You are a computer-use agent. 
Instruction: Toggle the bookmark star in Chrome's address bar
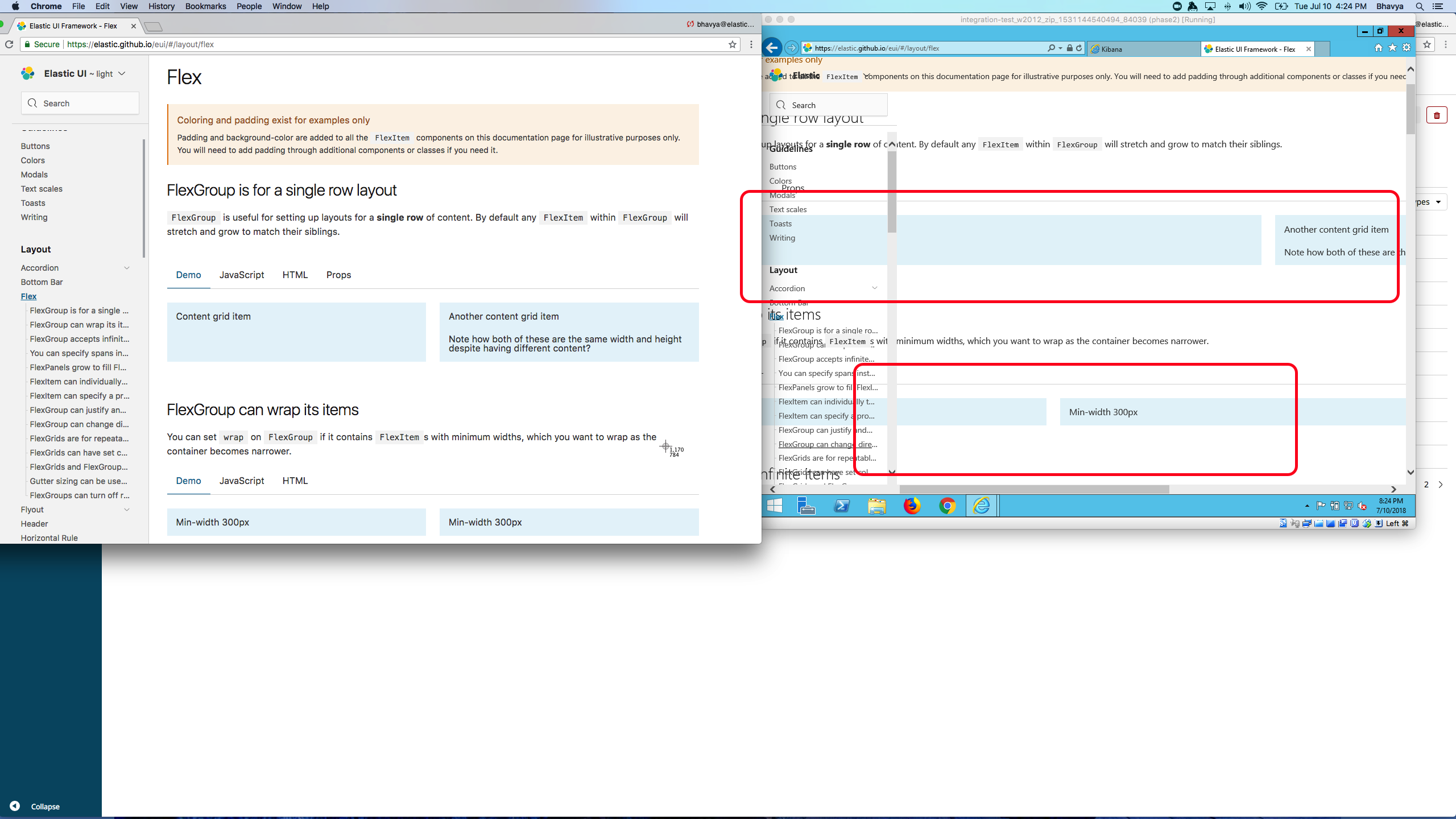point(733,44)
